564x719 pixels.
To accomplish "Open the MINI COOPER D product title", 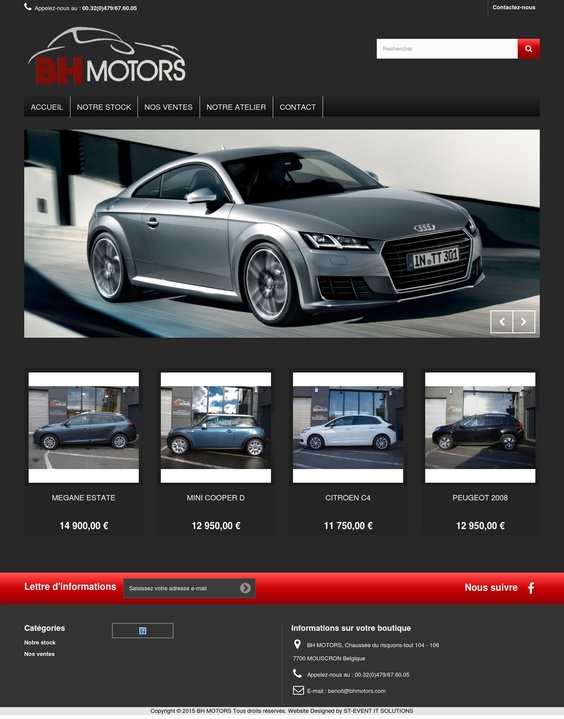I will click(216, 498).
